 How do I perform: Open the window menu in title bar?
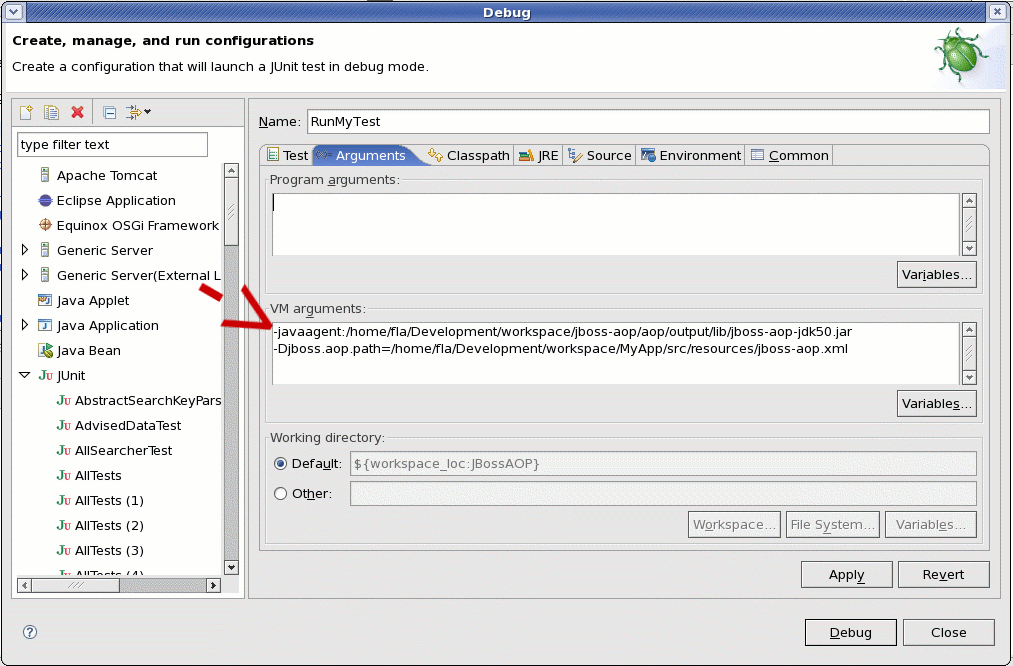click(14, 12)
